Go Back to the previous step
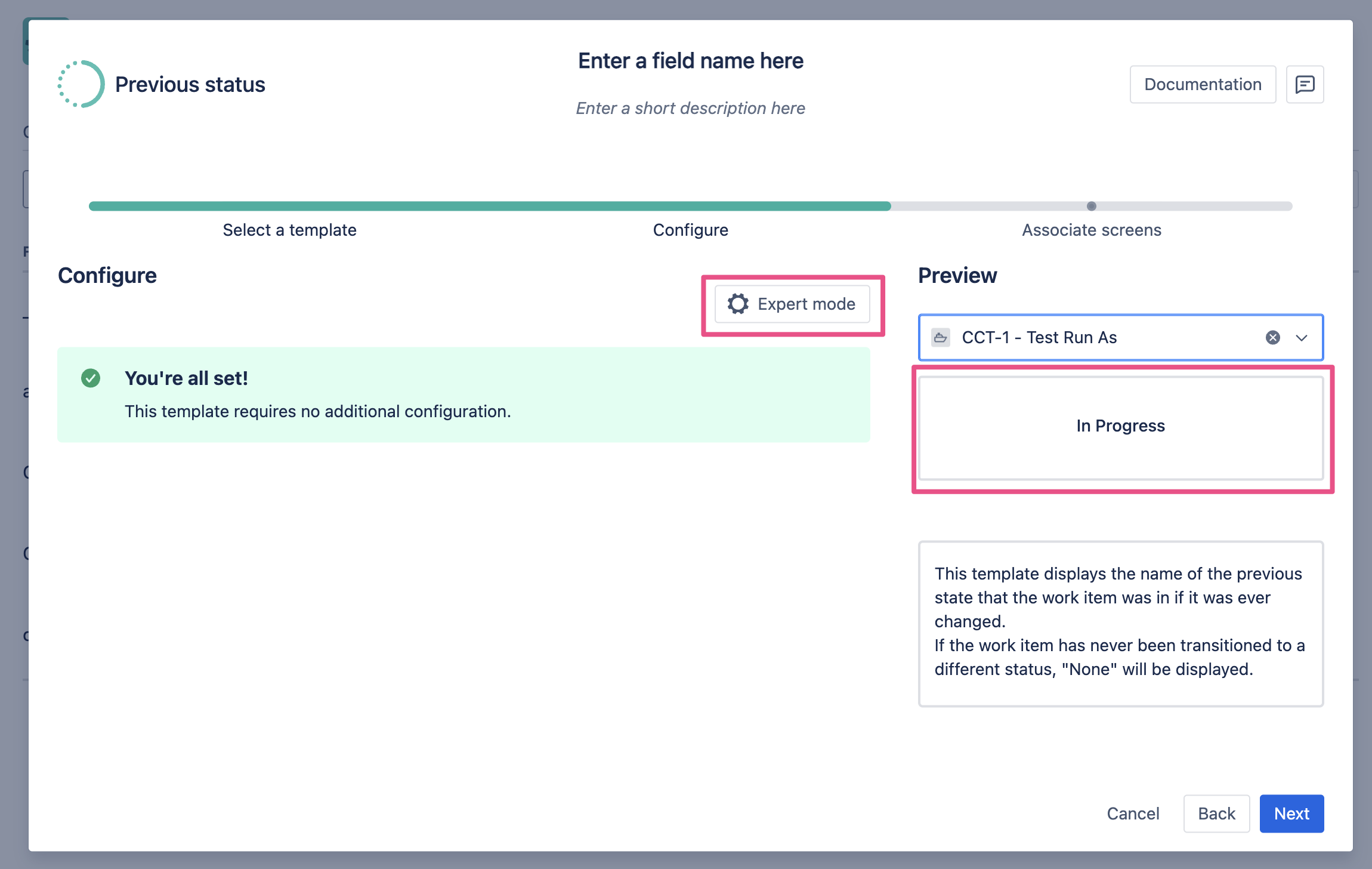Viewport: 1372px width, 869px height. click(1216, 813)
